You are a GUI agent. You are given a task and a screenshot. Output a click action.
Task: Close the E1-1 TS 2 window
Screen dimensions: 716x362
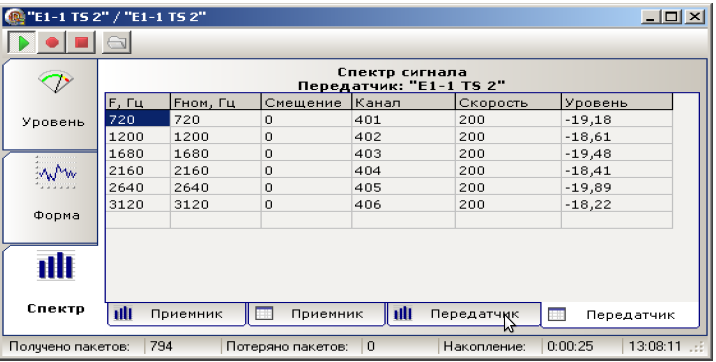point(695,17)
